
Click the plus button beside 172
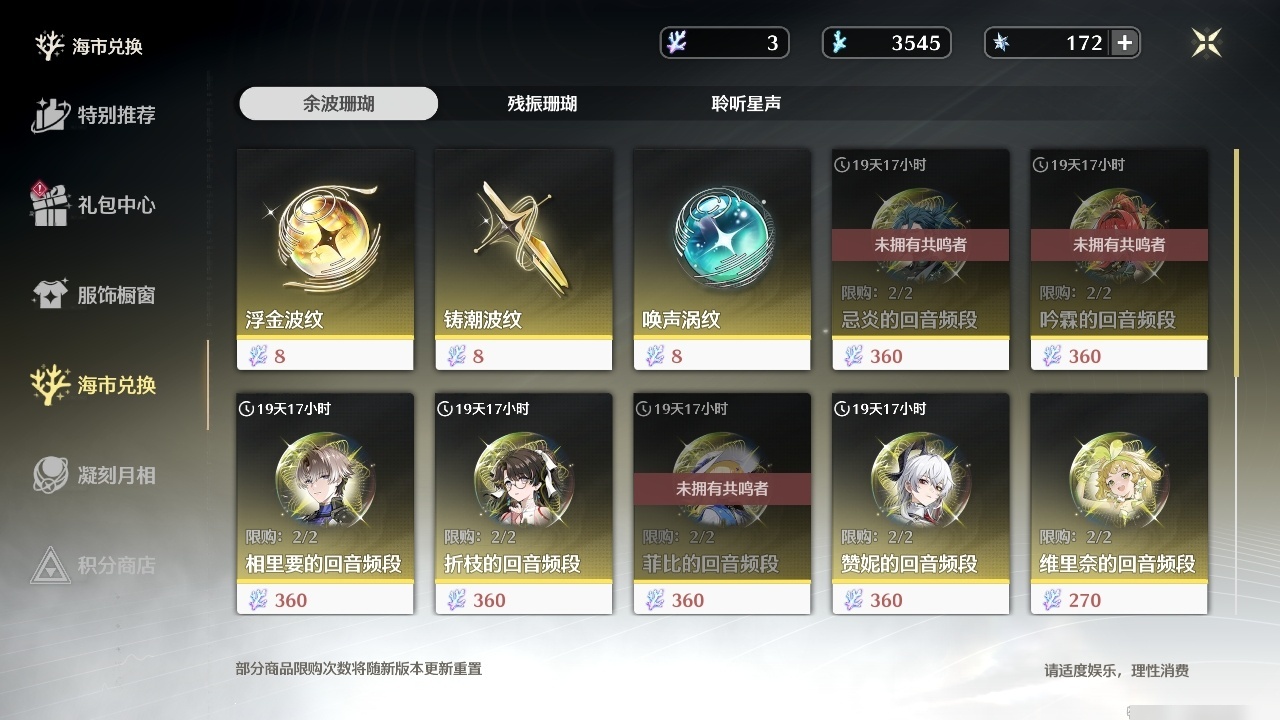[x=1125, y=43]
